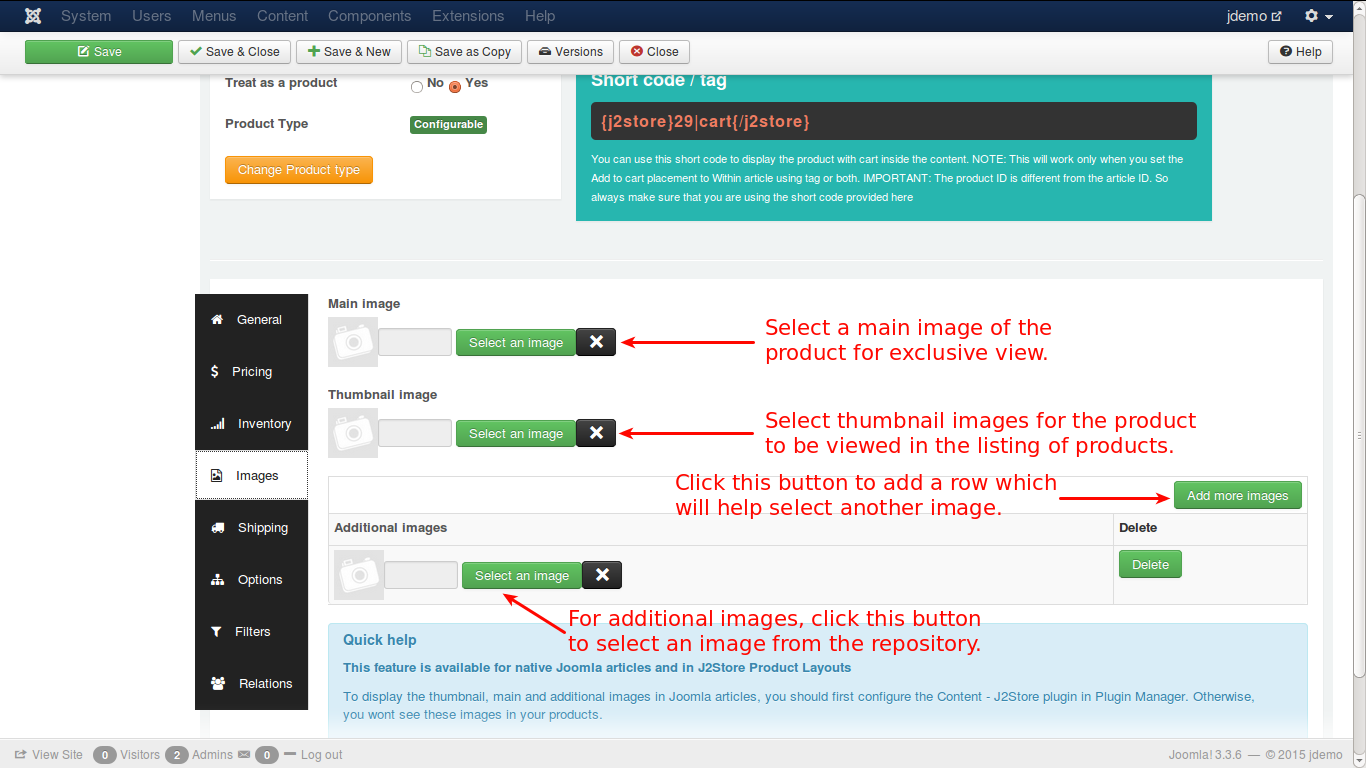Open the Users menu
The height and width of the screenshot is (768, 1366).
(x=152, y=16)
